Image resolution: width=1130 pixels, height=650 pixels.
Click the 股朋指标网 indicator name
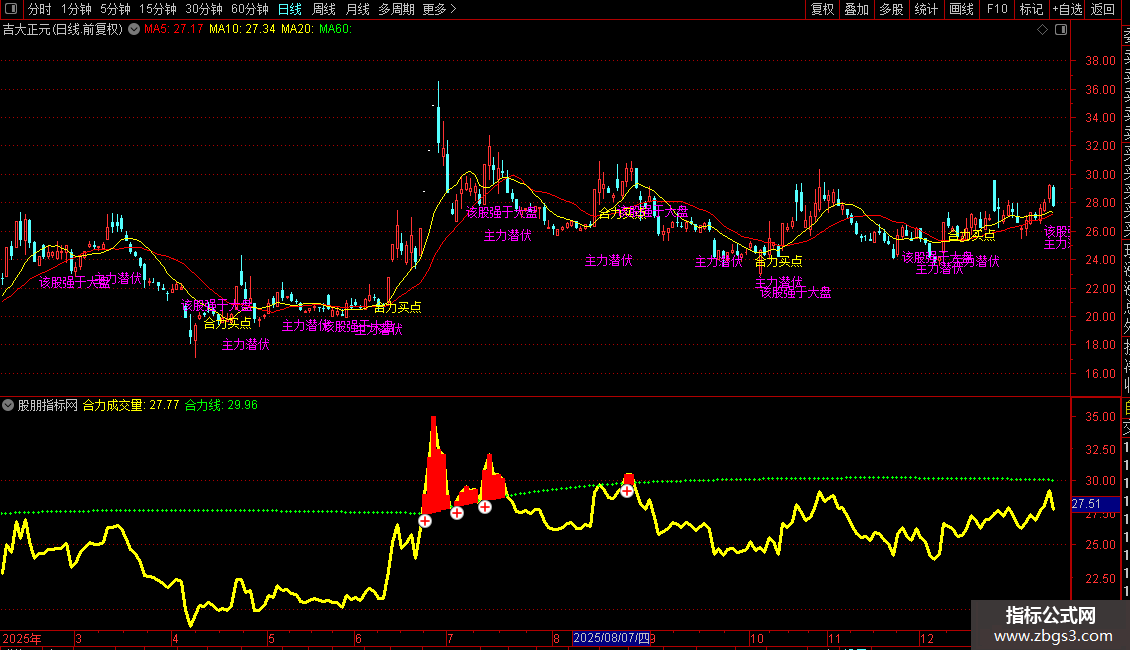click(x=48, y=405)
